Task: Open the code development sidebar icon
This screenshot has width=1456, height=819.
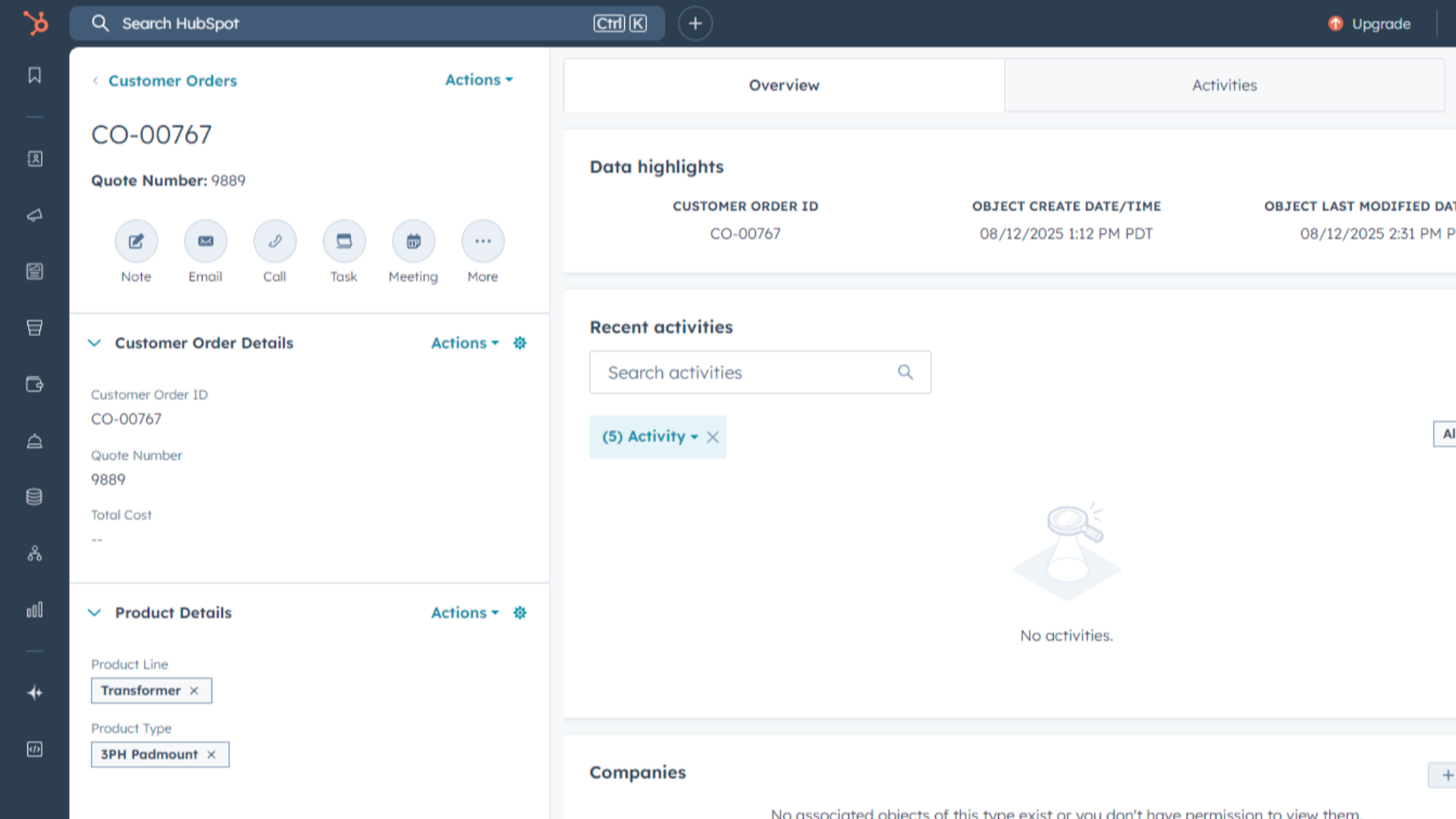Action: [x=35, y=749]
